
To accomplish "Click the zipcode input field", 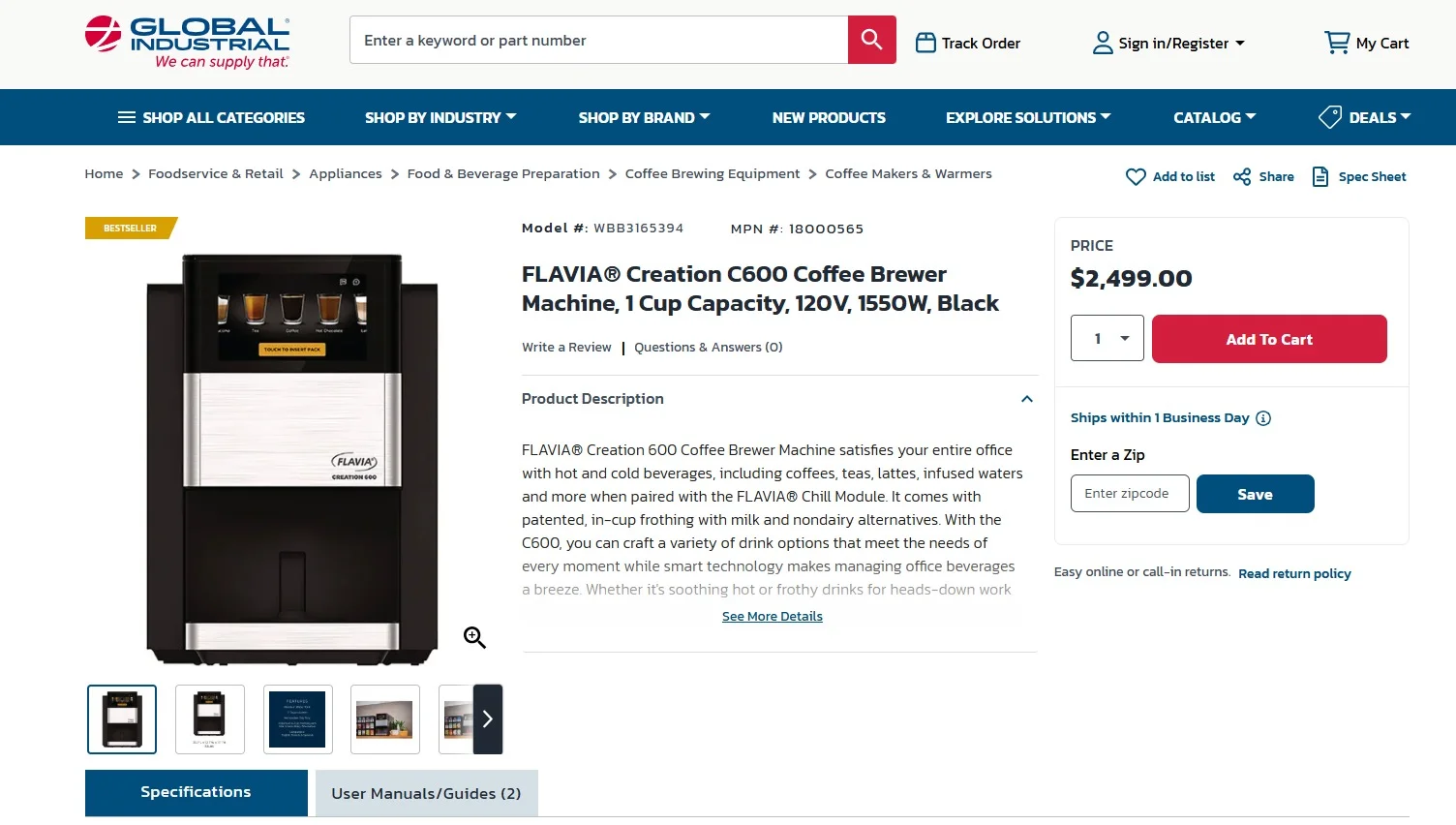I will pos(1130,494).
